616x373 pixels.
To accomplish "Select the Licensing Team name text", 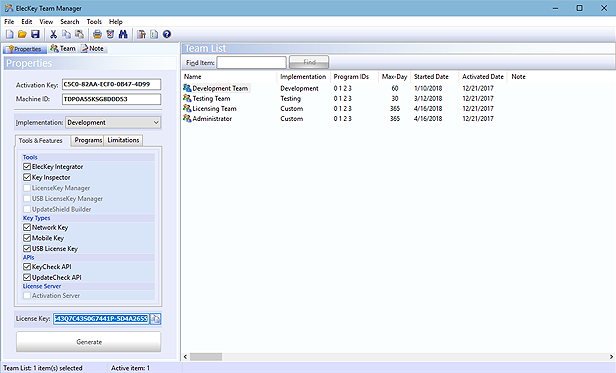I will pyautogui.click(x=214, y=108).
